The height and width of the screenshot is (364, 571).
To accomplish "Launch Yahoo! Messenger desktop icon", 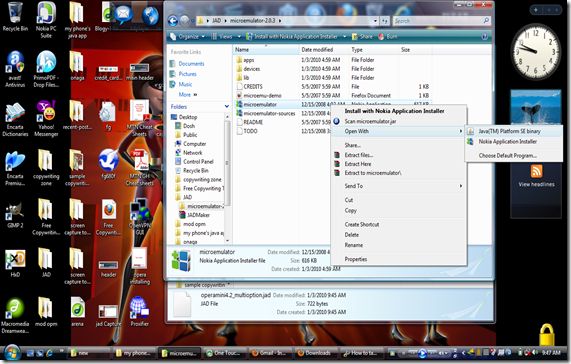I will (x=46, y=118).
